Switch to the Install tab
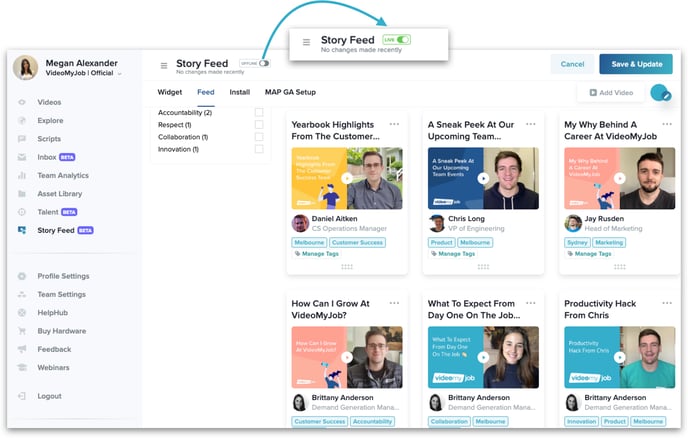Image resolution: width=688 pixels, height=438 pixels. click(240, 92)
